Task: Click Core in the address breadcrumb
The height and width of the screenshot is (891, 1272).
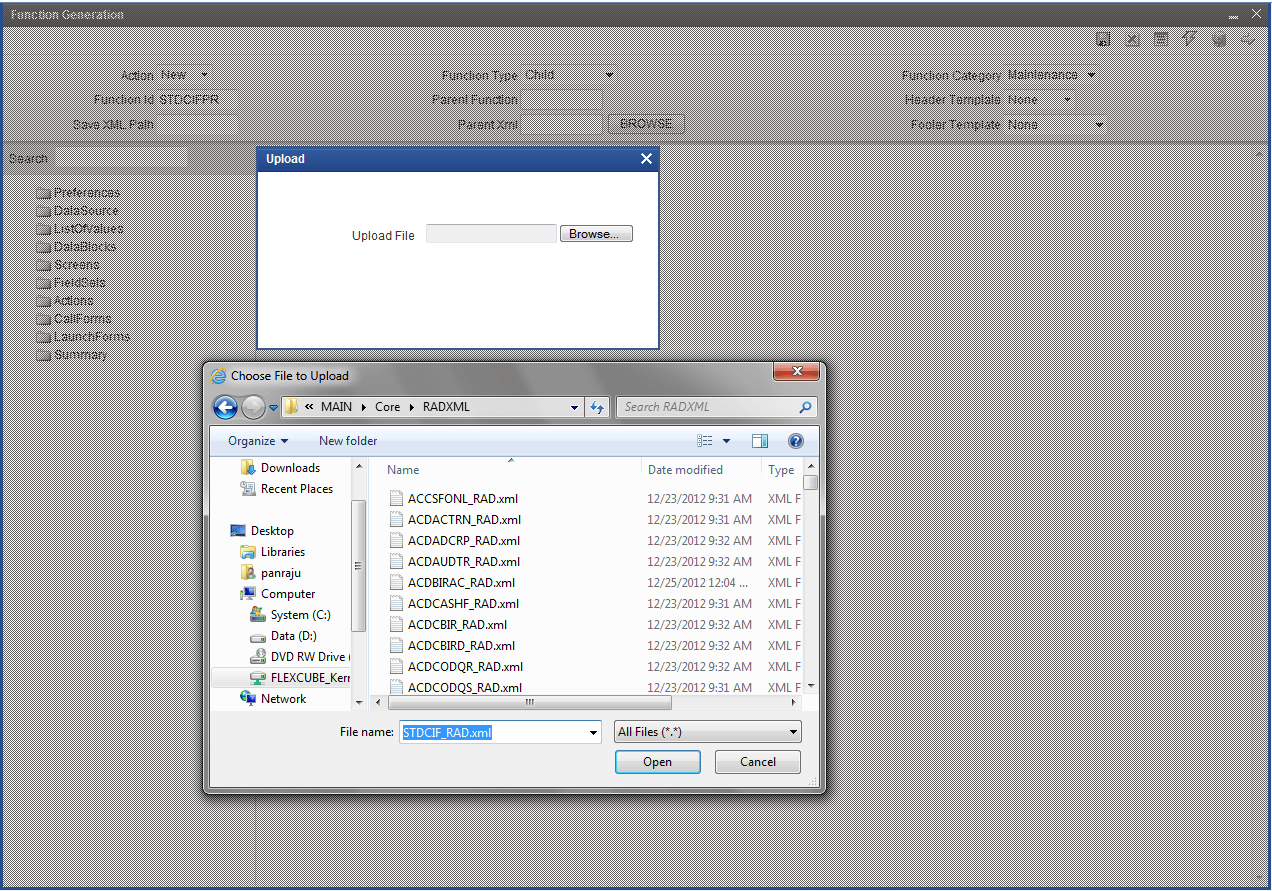Action: (x=388, y=407)
